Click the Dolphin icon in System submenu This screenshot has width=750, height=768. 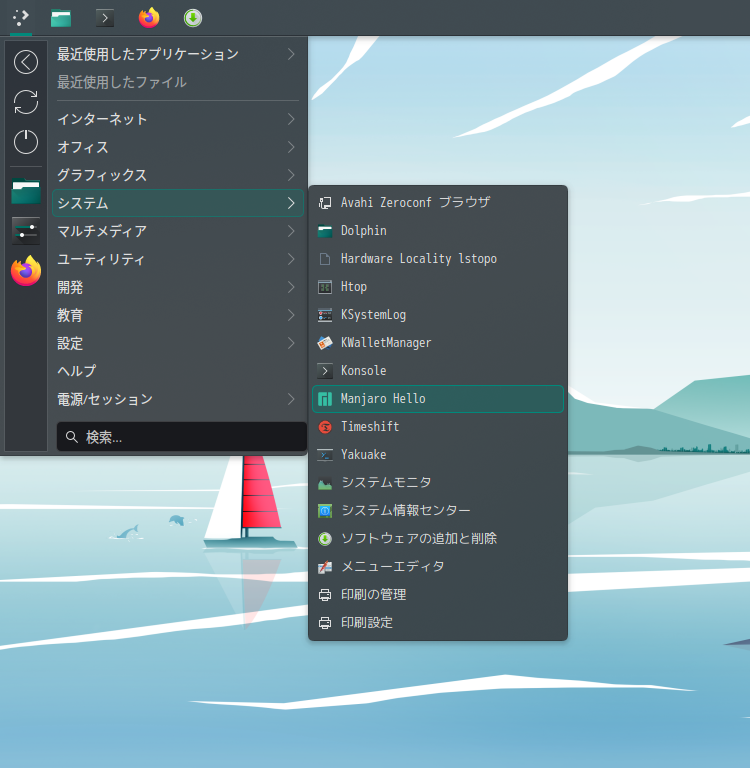(325, 231)
